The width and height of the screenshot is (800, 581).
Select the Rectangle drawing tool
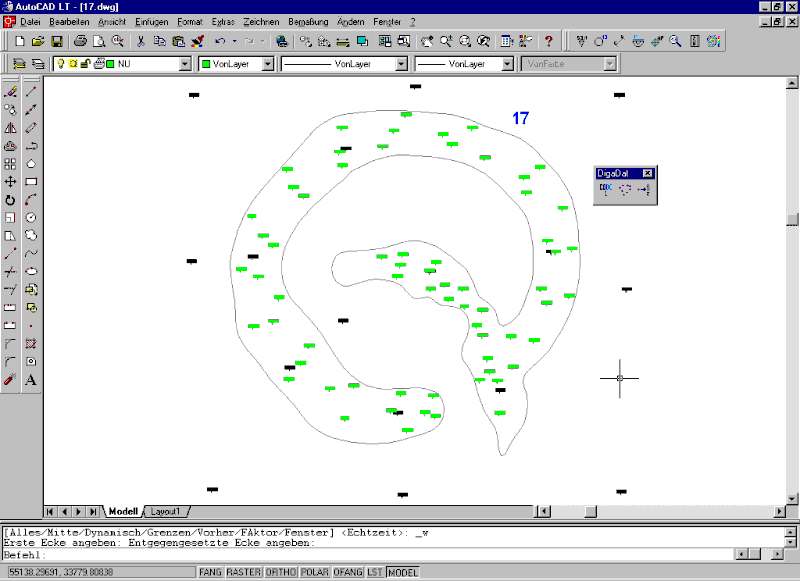click(x=31, y=181)
